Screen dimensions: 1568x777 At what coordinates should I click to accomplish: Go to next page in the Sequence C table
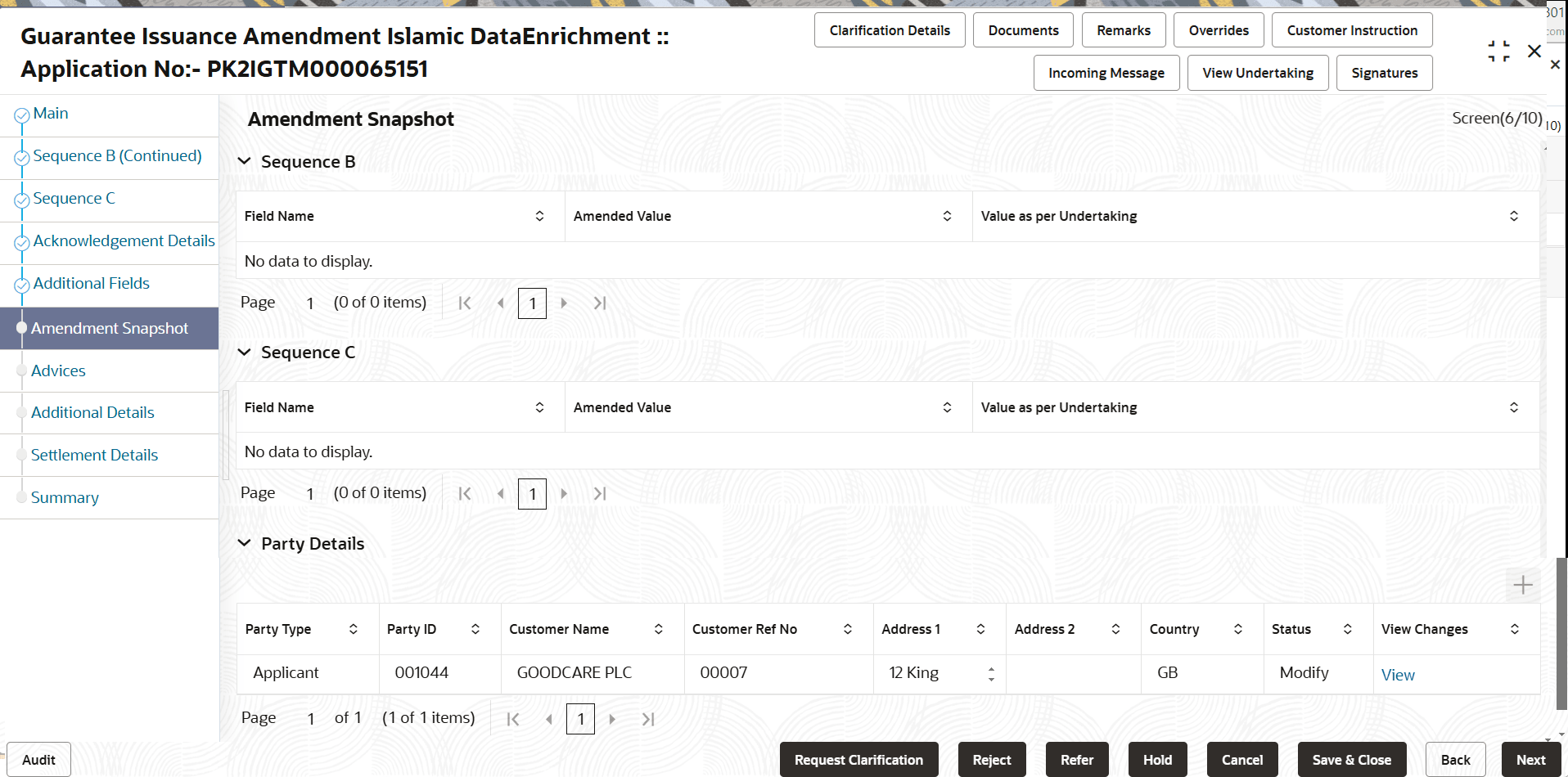564,493
